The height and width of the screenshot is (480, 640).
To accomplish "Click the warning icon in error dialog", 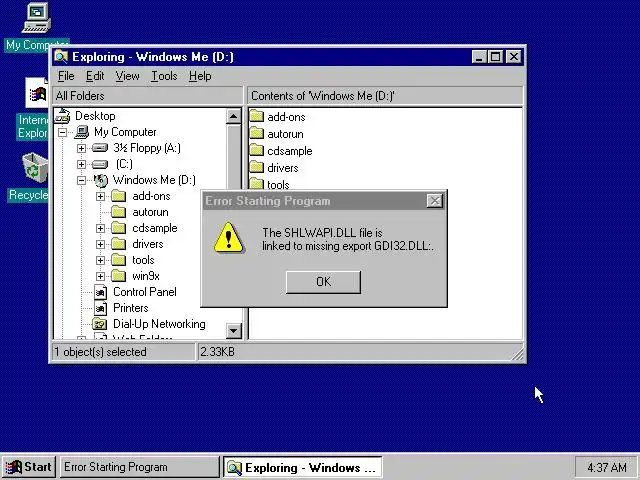I will coord(229,238).
